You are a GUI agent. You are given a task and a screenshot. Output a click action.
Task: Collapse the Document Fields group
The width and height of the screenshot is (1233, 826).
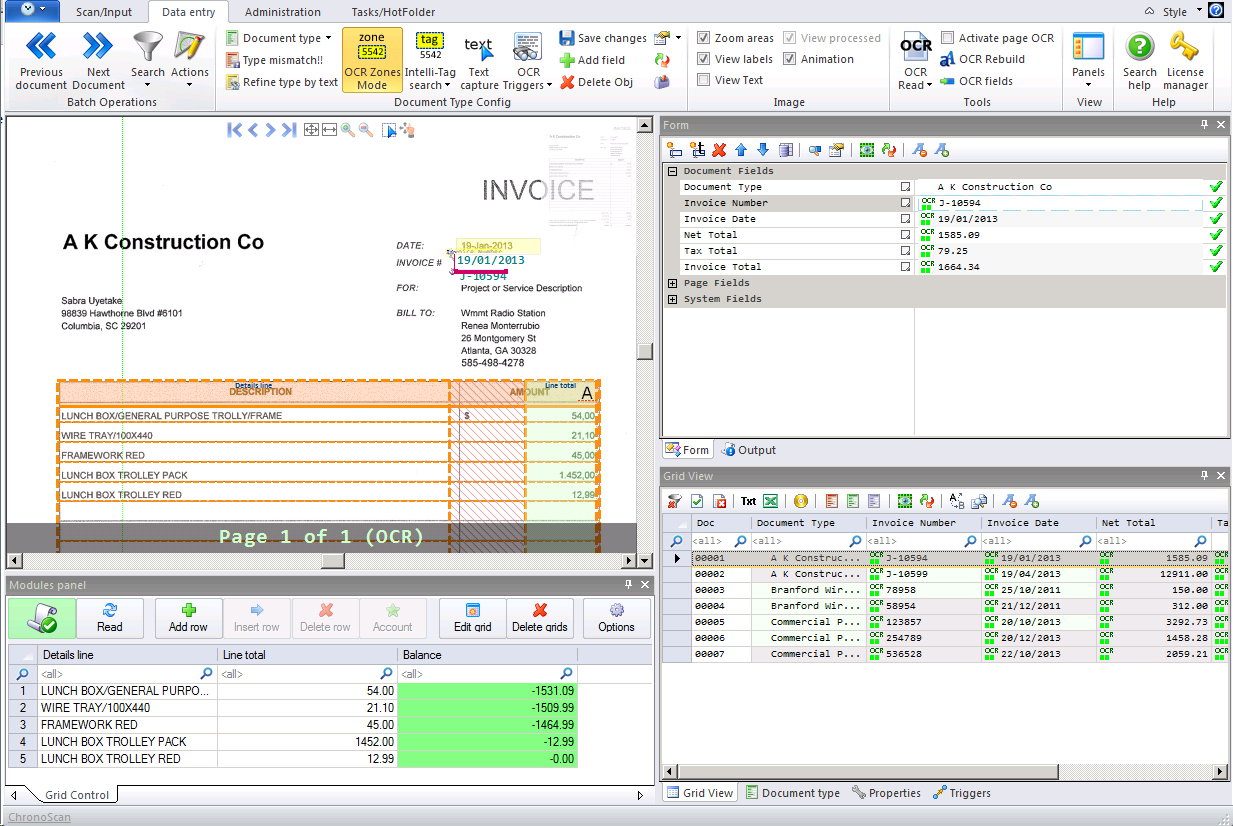click(673, 171)
